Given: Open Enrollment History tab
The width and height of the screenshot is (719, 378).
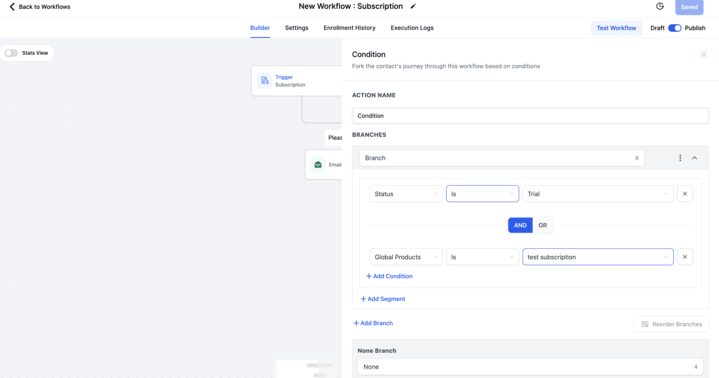Looking at the screenshot, I should [349, 28].
